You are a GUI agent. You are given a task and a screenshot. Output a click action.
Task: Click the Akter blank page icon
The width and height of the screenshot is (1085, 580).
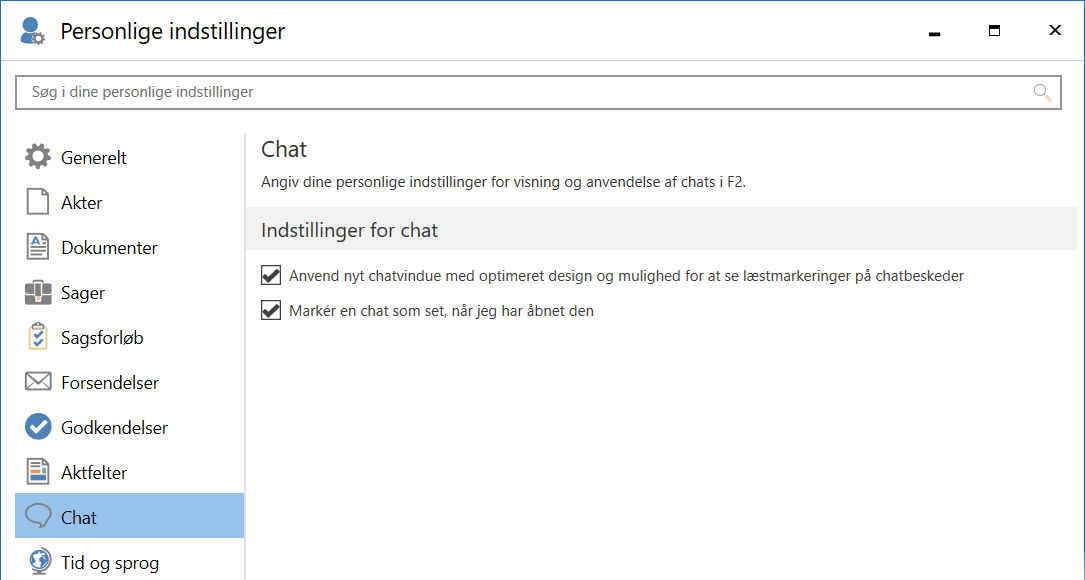click(x=38, y=202)
